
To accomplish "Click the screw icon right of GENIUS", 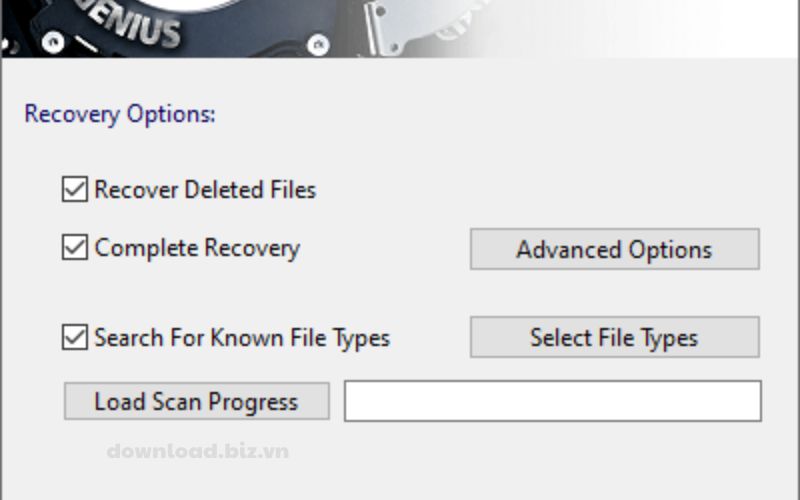I will 318,44.
